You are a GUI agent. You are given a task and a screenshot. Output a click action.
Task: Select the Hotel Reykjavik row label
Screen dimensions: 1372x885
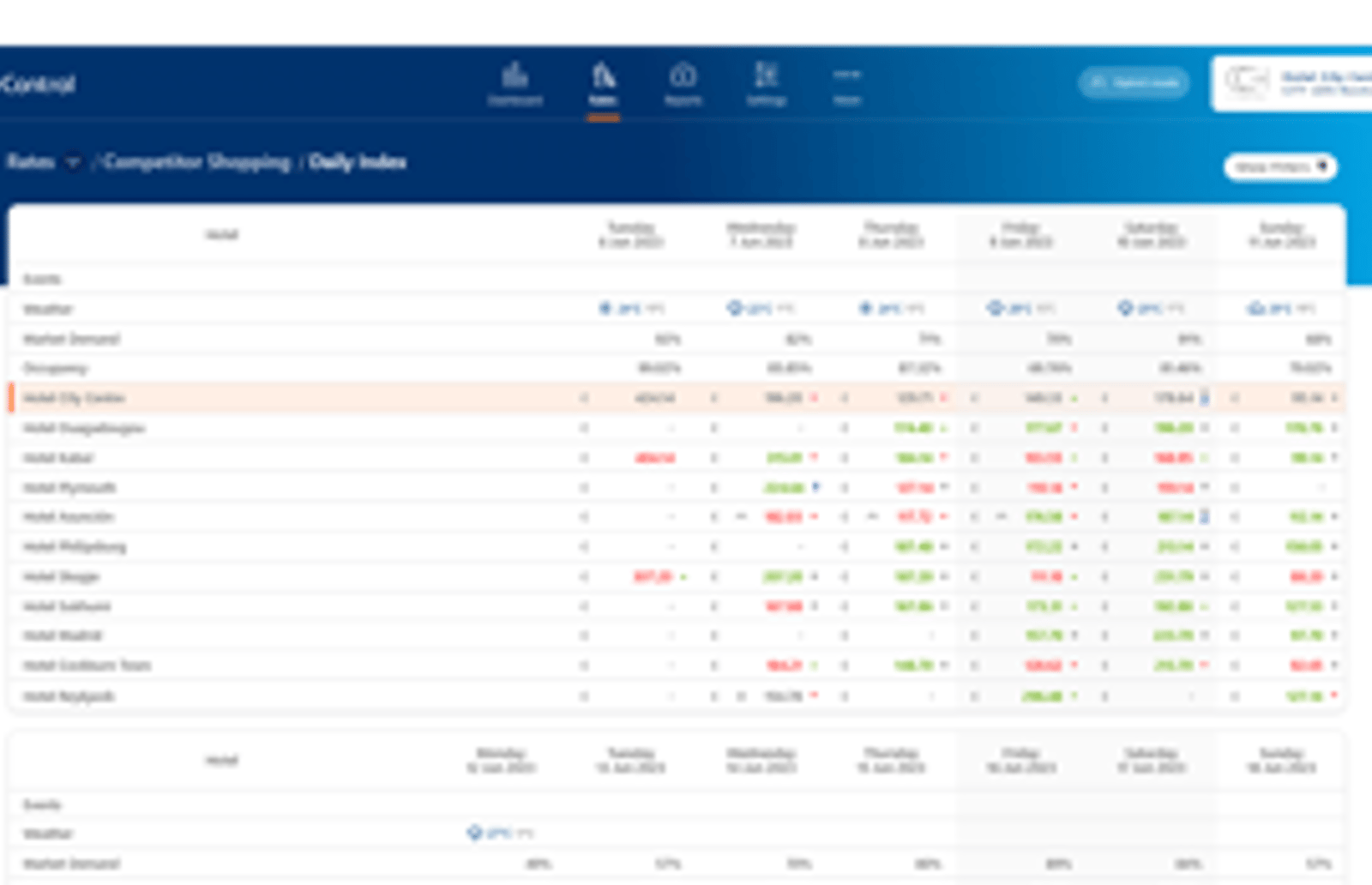coord(68,695)
